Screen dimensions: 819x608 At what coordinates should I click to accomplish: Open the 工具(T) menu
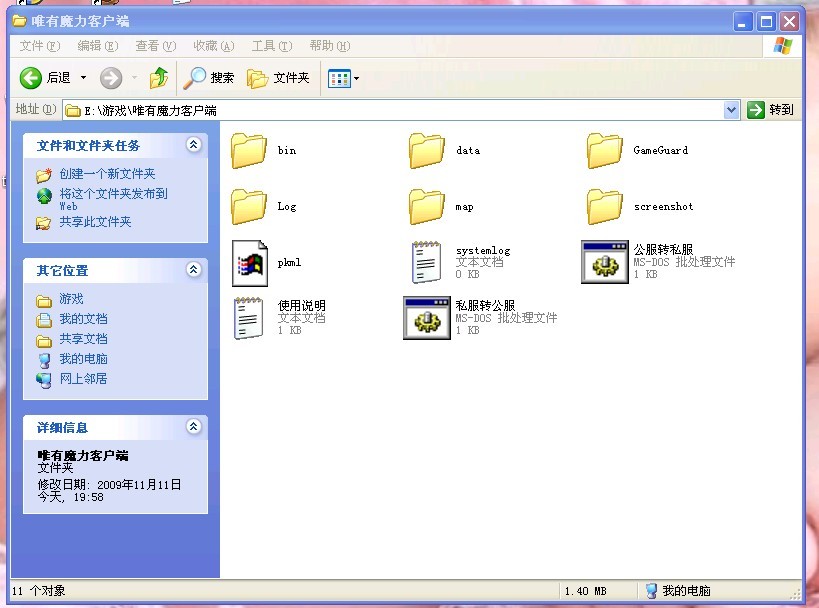pos(272,46)
